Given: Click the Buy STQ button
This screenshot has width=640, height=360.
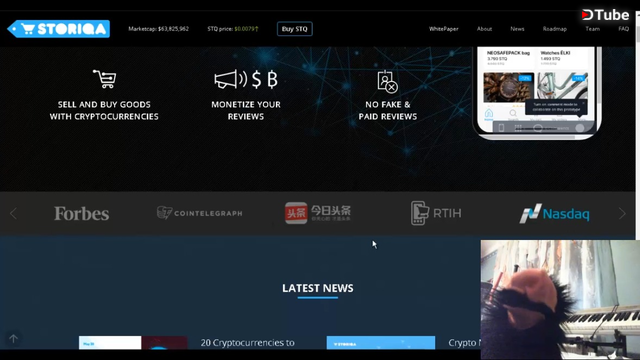Looking at the screenshot, I should [x=295, y=29].
